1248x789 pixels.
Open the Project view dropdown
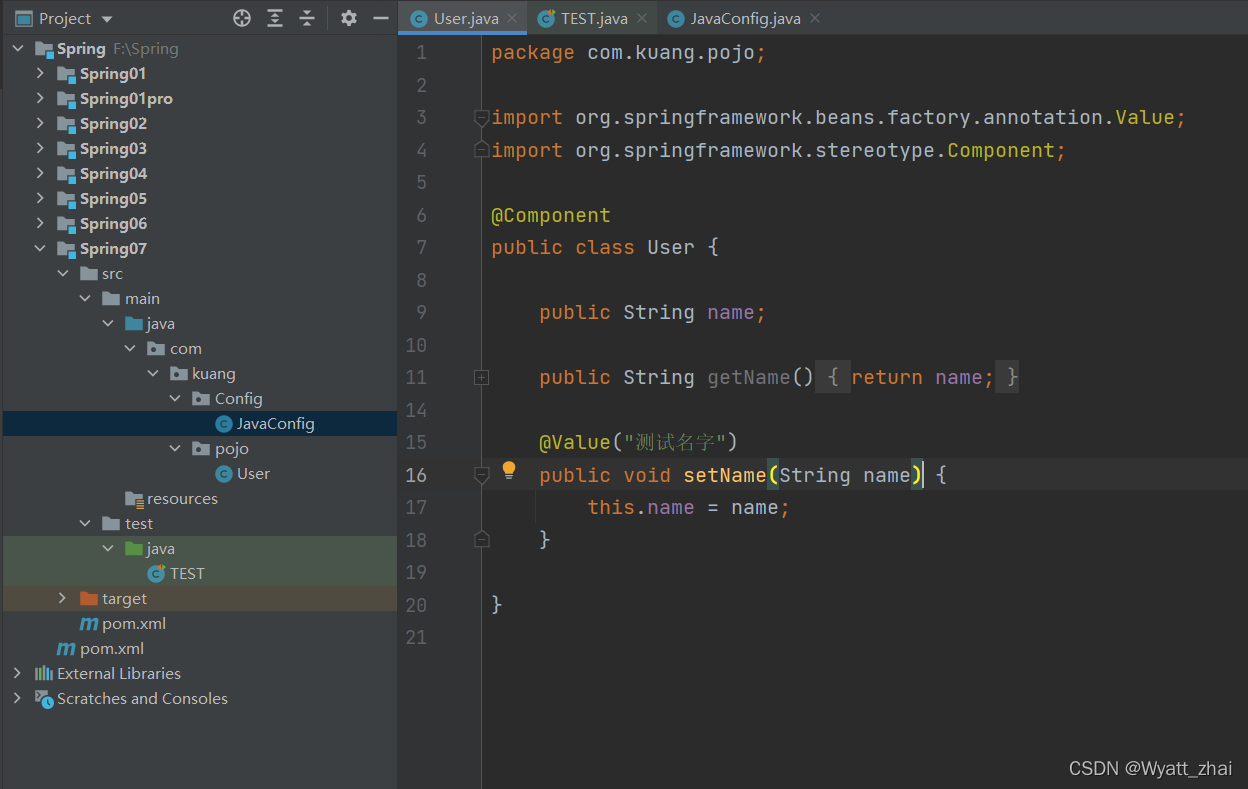point(65,18)
